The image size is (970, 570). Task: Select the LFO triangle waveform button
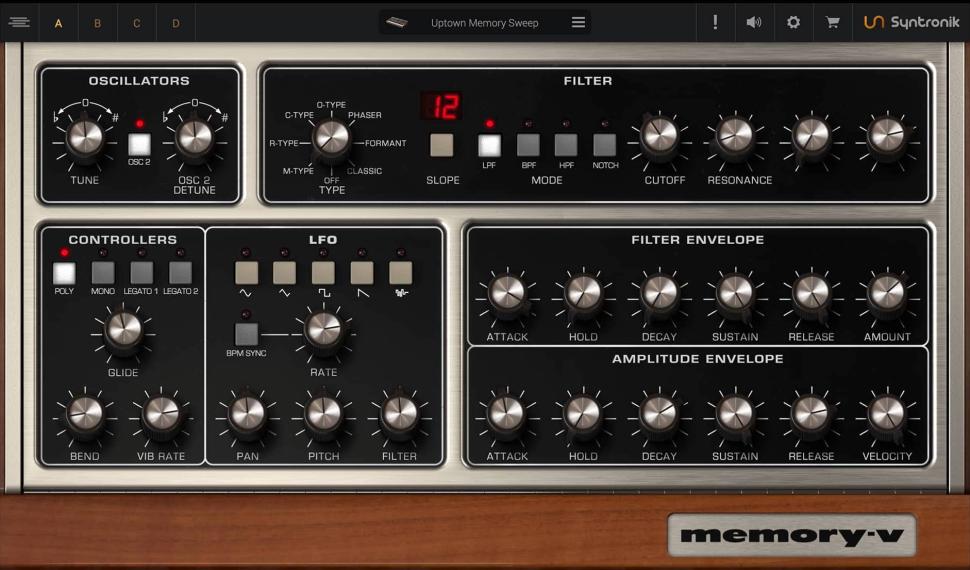pyautogui.click(x=285, y=273)
